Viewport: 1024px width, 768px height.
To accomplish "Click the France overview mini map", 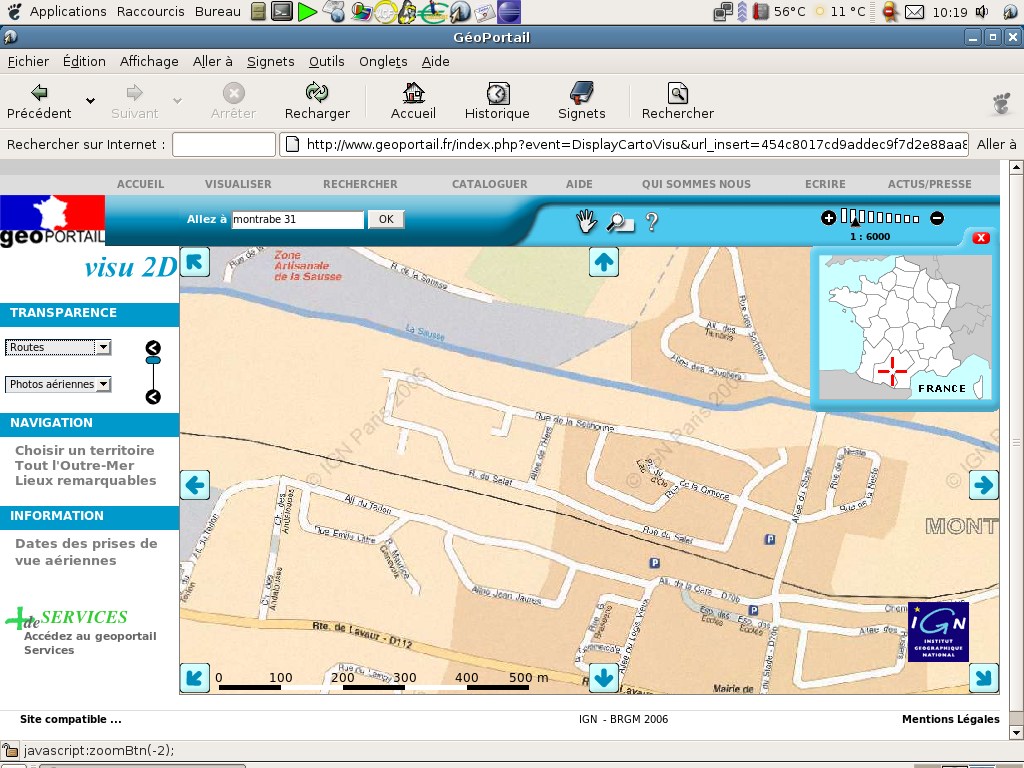I will [x=905, y=327].
